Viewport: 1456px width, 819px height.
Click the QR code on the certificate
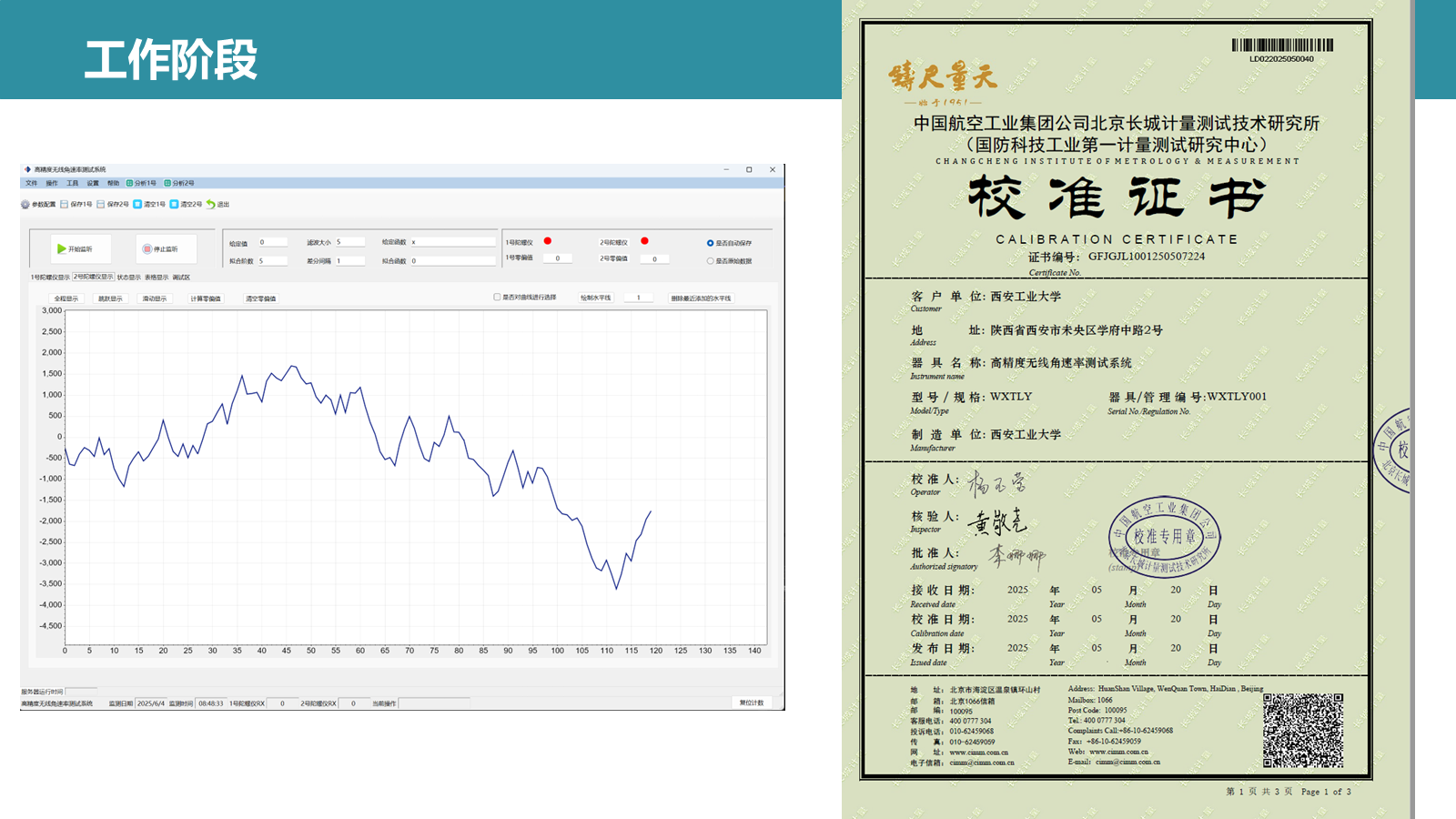point(1303,731)
